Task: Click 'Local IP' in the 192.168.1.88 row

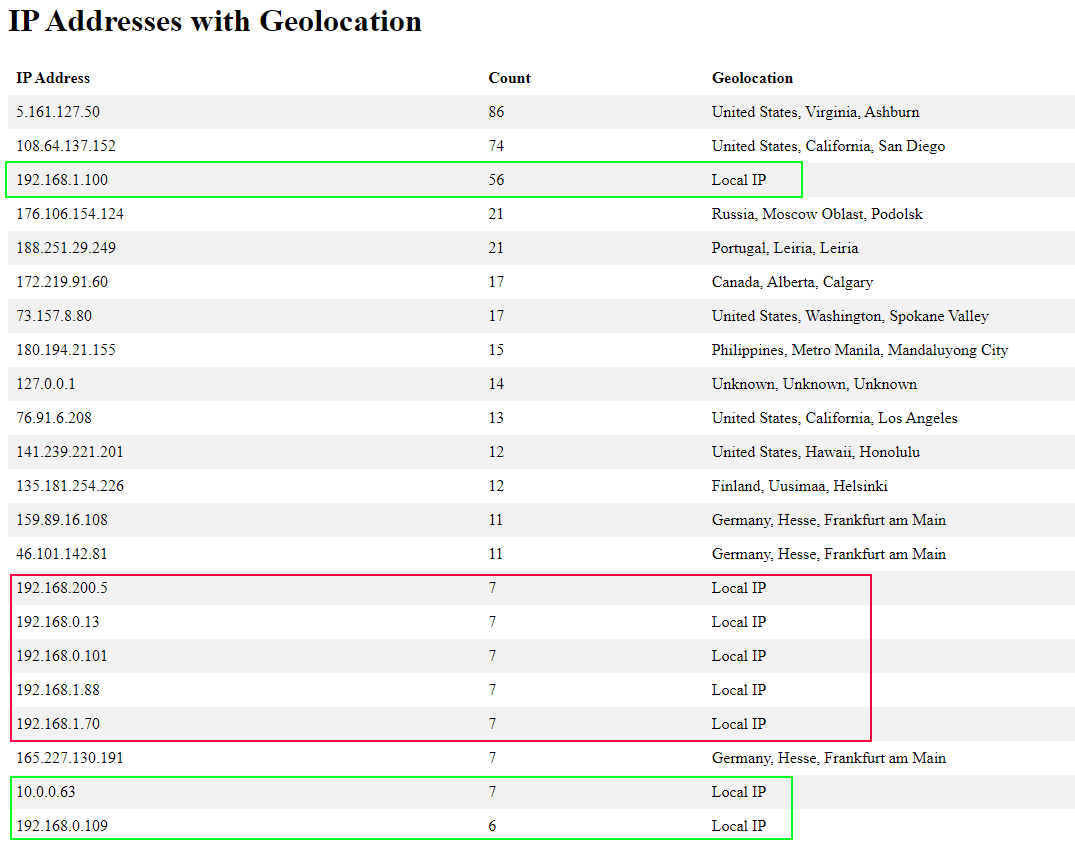Action: coord(738,690)
